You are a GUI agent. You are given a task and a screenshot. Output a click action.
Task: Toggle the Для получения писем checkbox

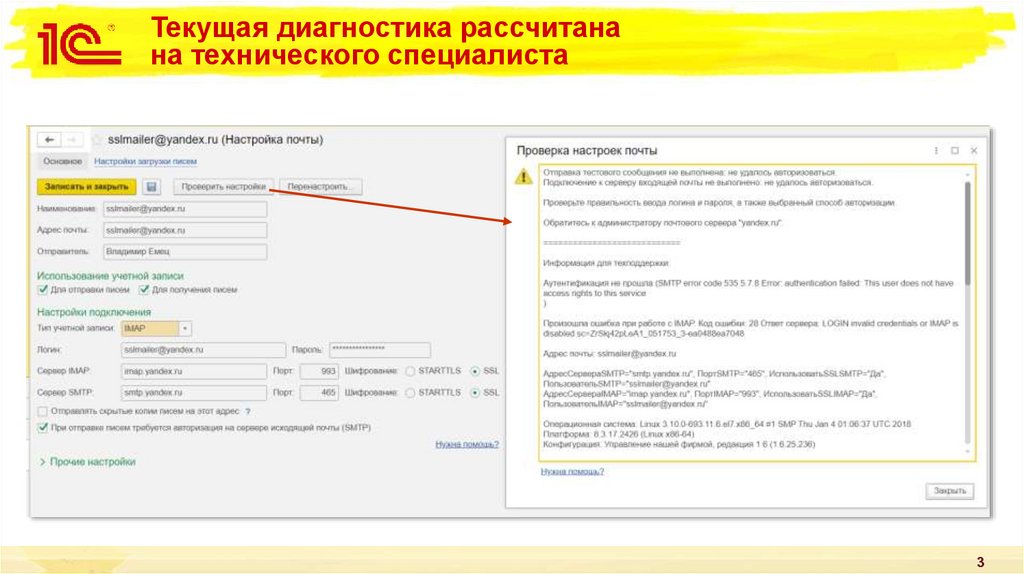pyautogui.click(x=144, y=289)
